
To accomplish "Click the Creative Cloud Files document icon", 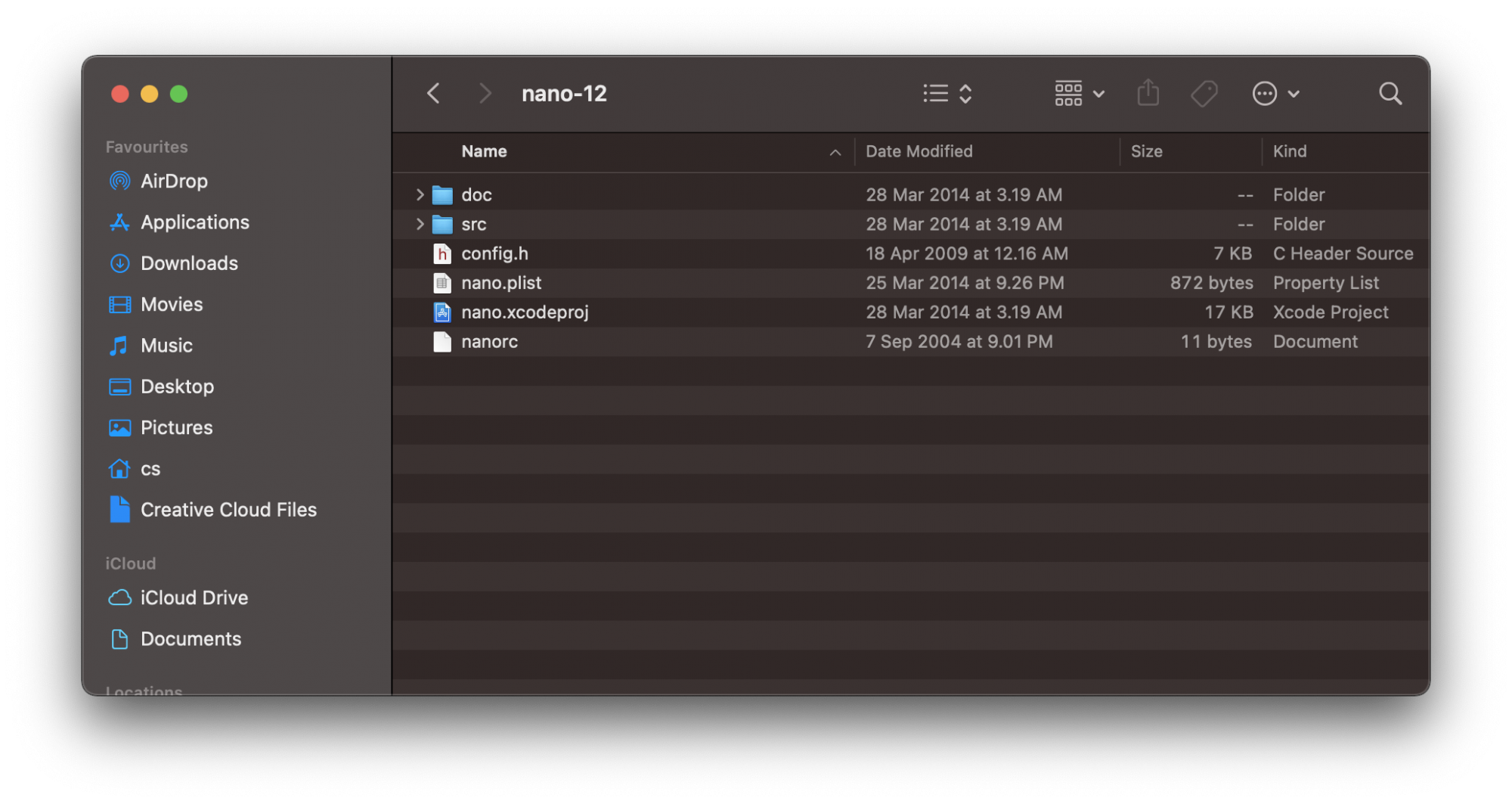I will tap(119, 509).
